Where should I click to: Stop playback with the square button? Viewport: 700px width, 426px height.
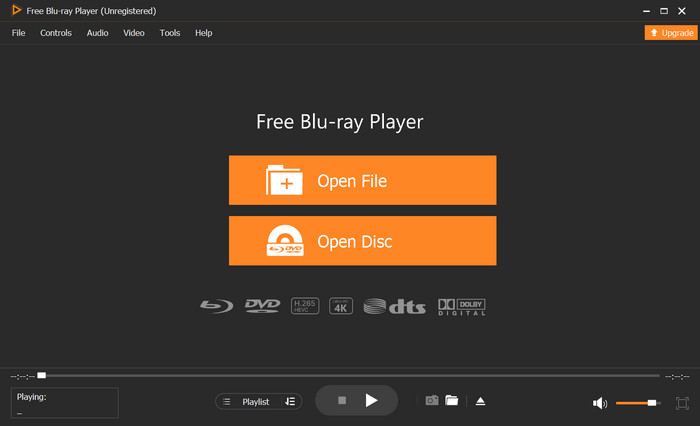[342, 401]
